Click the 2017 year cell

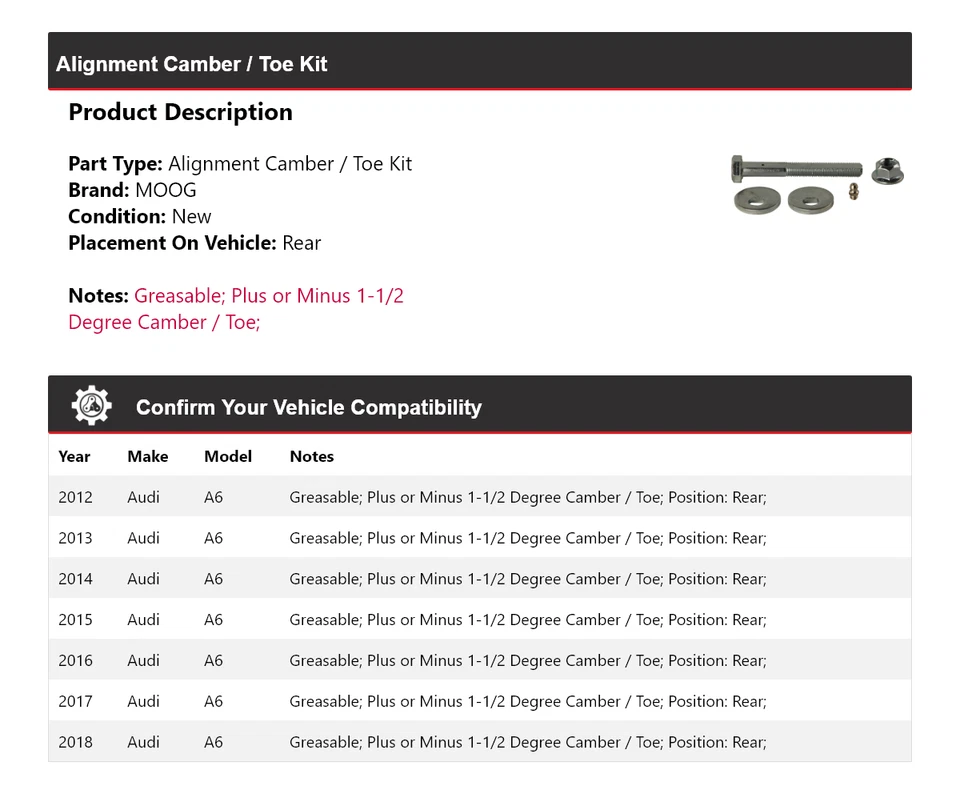[x=75, y=702]
